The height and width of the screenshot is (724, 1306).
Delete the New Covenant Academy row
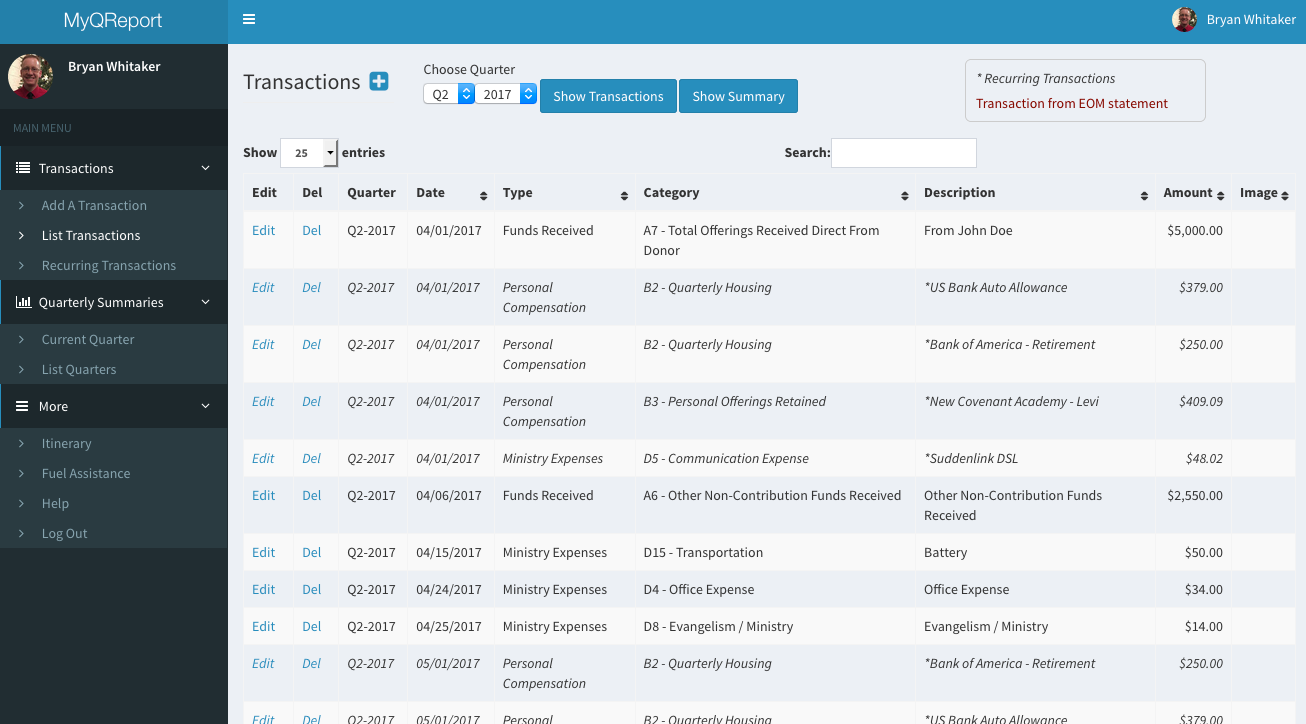tap(312, 401)
